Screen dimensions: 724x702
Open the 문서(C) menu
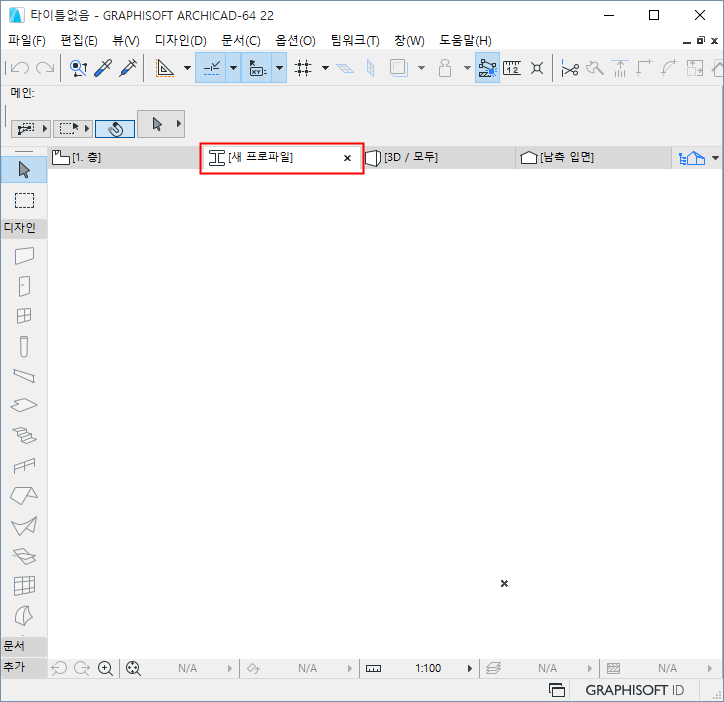click(x=241, y=41)
